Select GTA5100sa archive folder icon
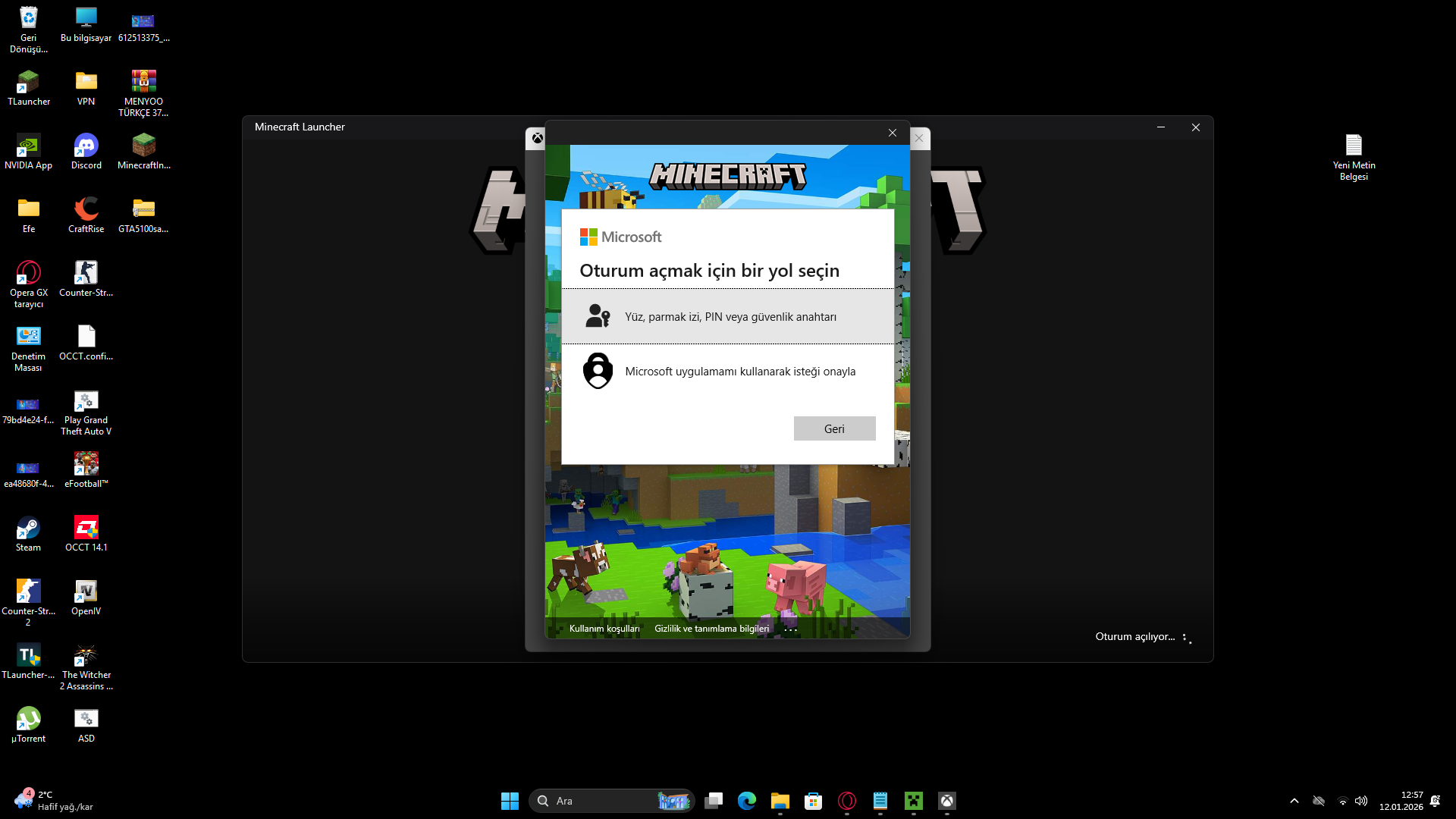1456x819 pixels. pyautogui.click(x=143, y=215)
